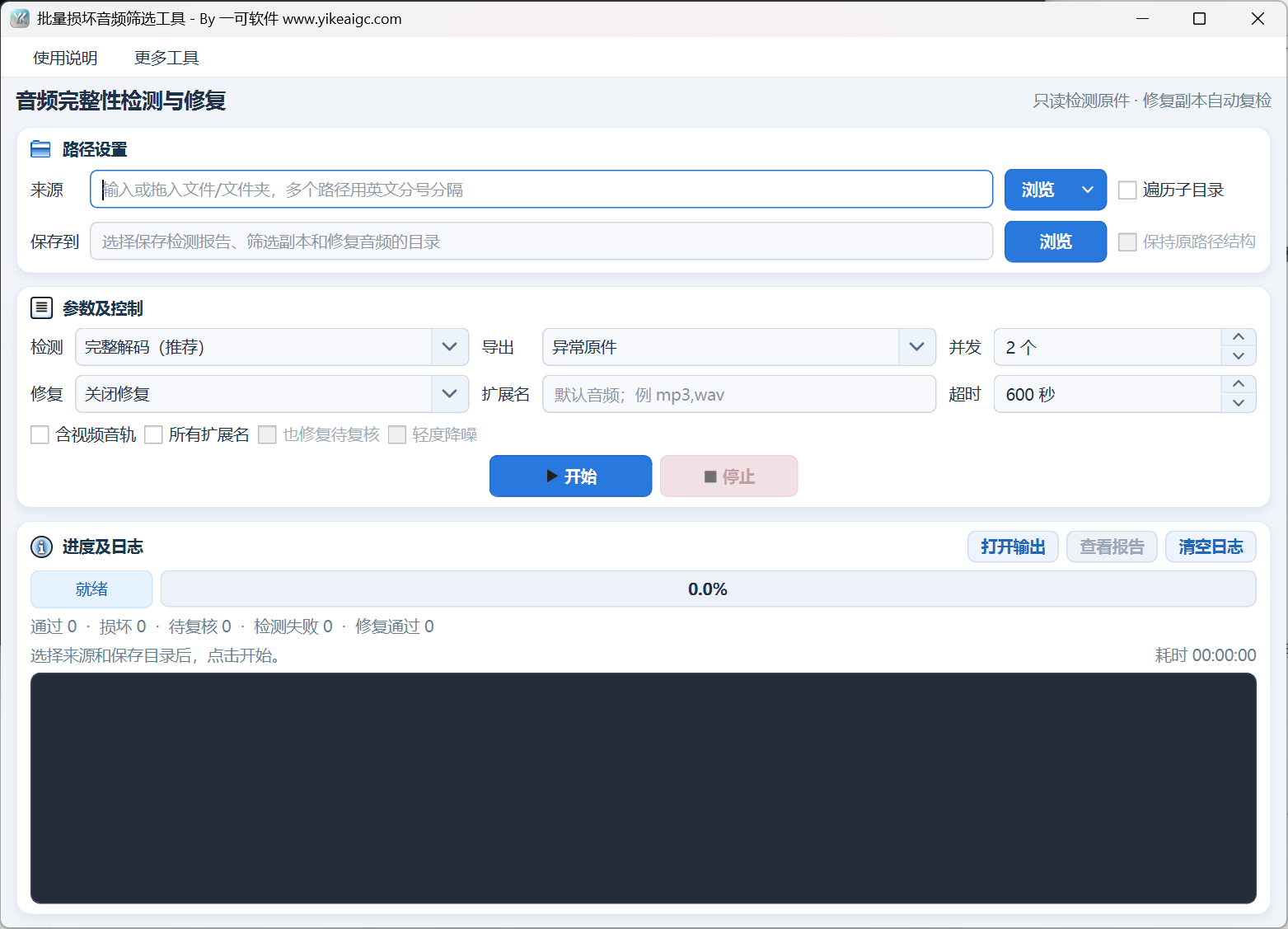Toggle the 也修复待复核 checkbox
Viewport: 1288px width, 929px height.
click(x=267, y=434)
